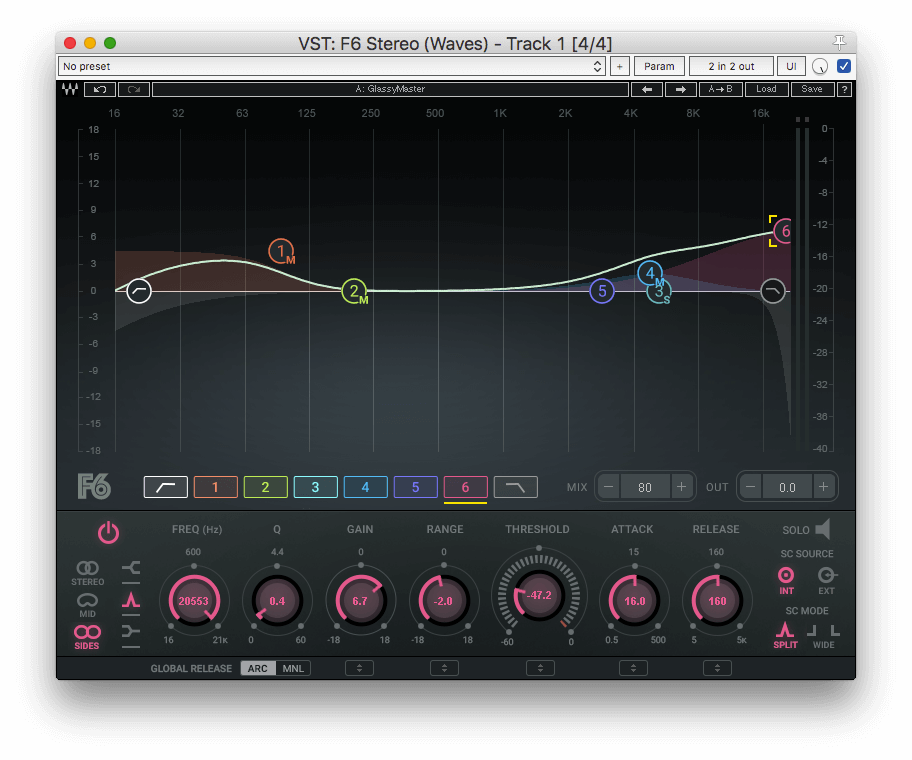Open the 2 in 2 out routing menu
Image resolution: width=912 pixels, height=760 pixels.
(x=731, y=66)
